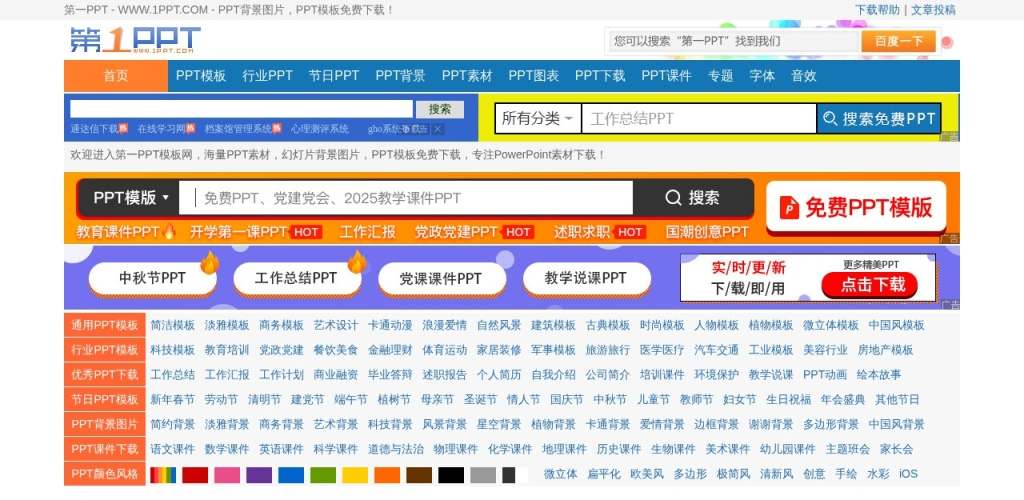This screenshot has height=500, width=1024.
Task: Open the 下载帮助 link at top right
Action: (x=877, y=10)
